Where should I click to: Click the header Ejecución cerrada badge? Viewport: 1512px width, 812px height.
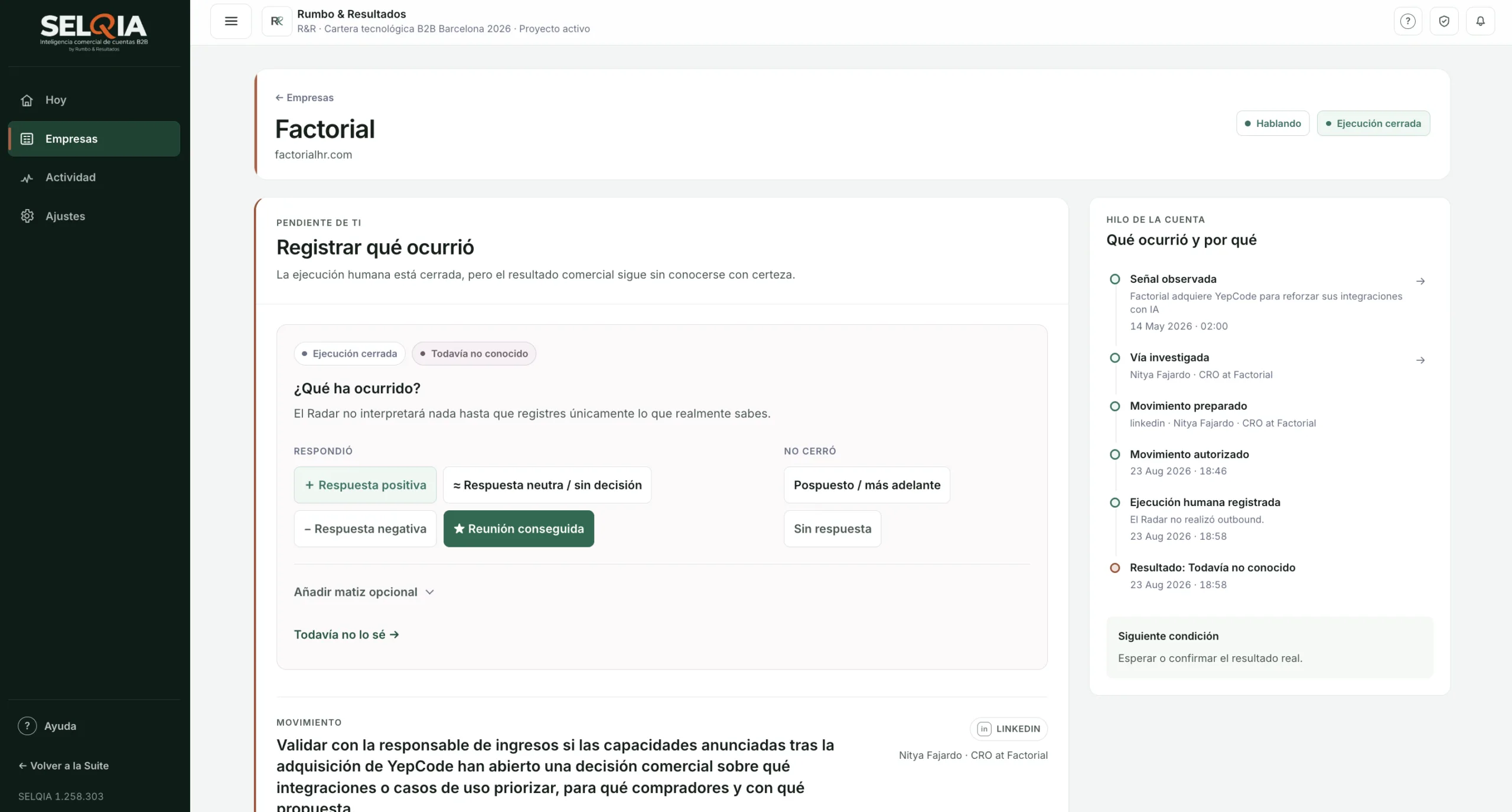pyautogui.click(x=1373, y=123)
